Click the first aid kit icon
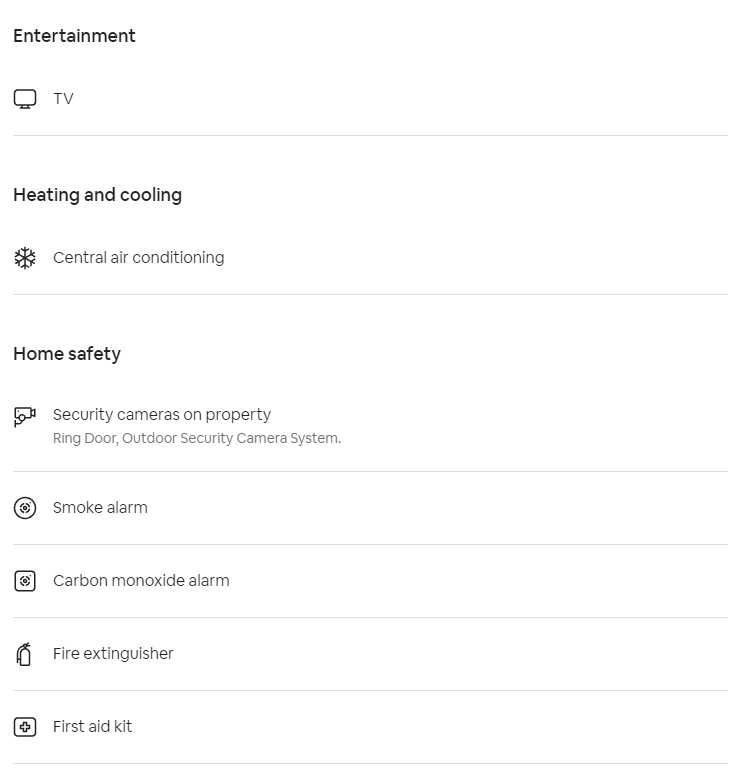Image resolution: width=745 pixels, height=779 pixels. (x=25, y=727)
